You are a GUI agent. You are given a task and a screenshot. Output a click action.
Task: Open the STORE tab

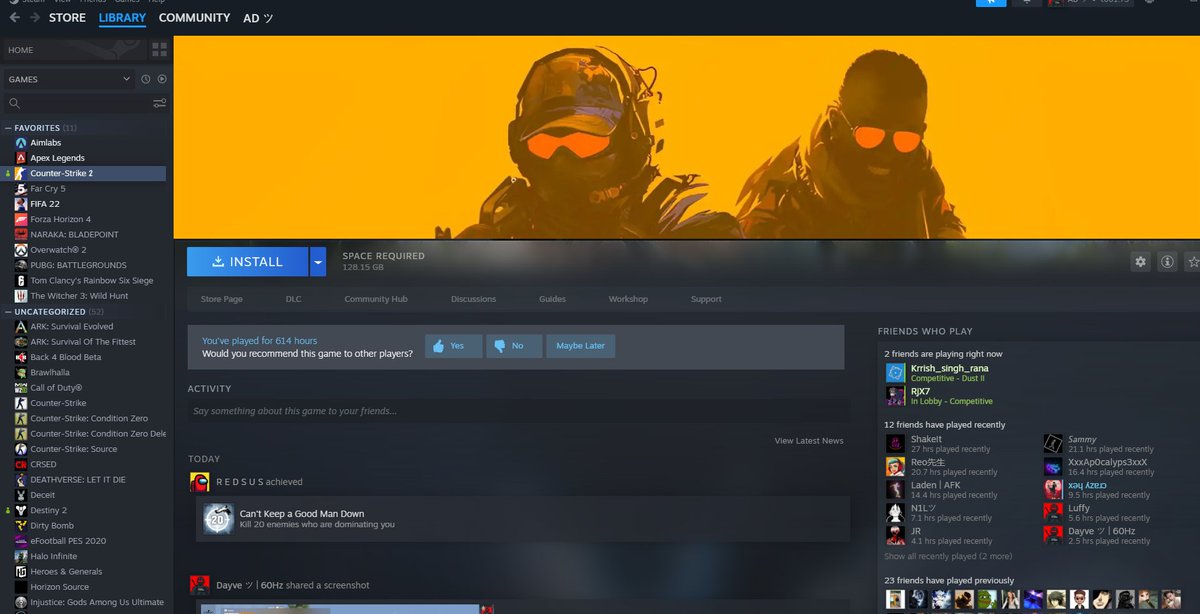(x=67, y=18)
